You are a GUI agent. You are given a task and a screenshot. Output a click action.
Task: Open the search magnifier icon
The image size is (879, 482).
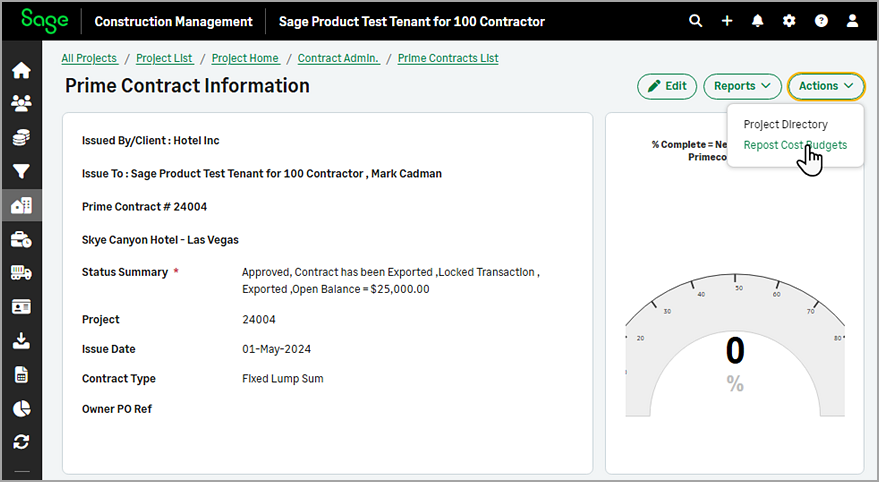[695, 21]
